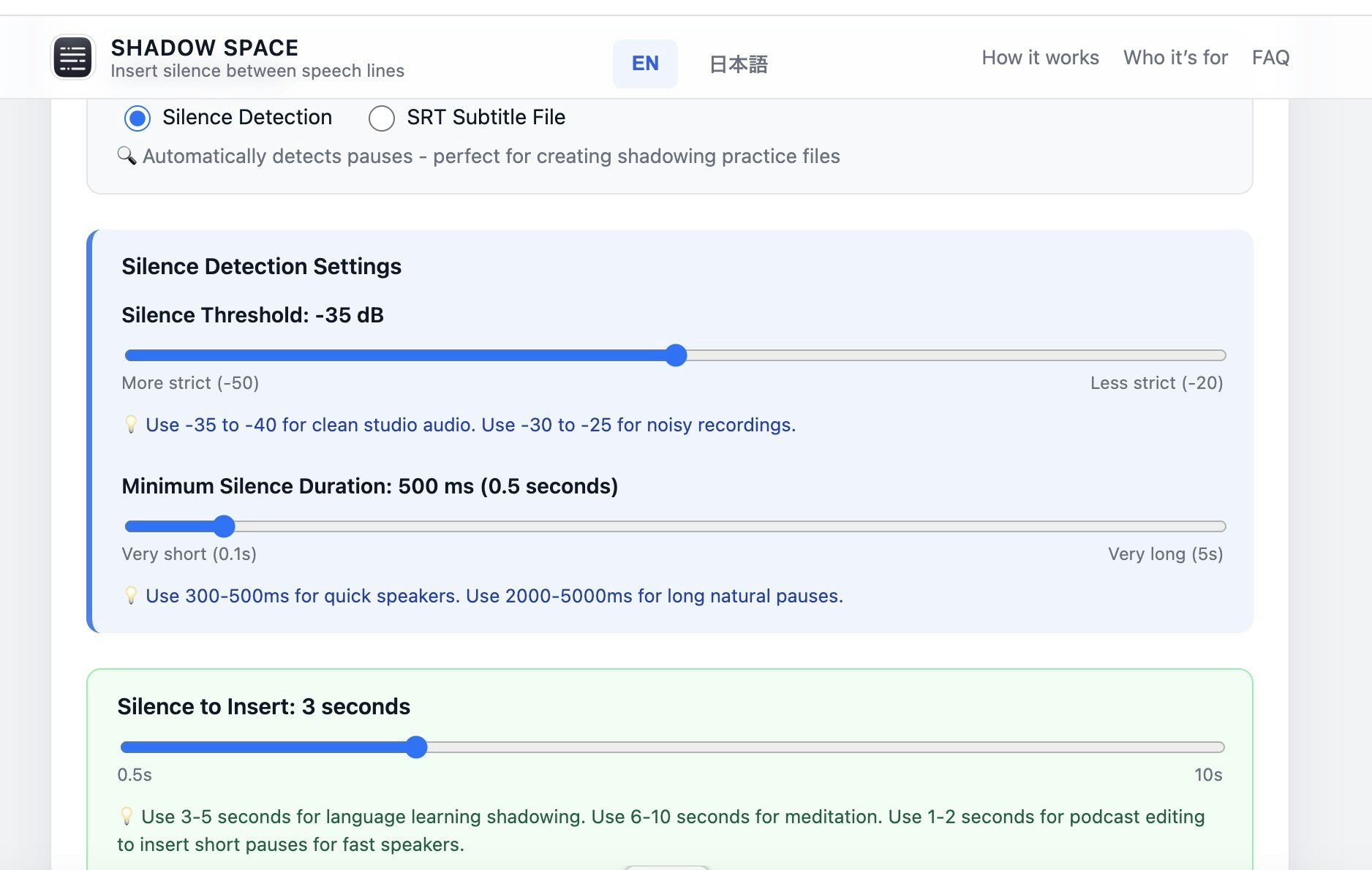Open the Who it's for section
The image size is (1372, 870).
coord(1175,58)
